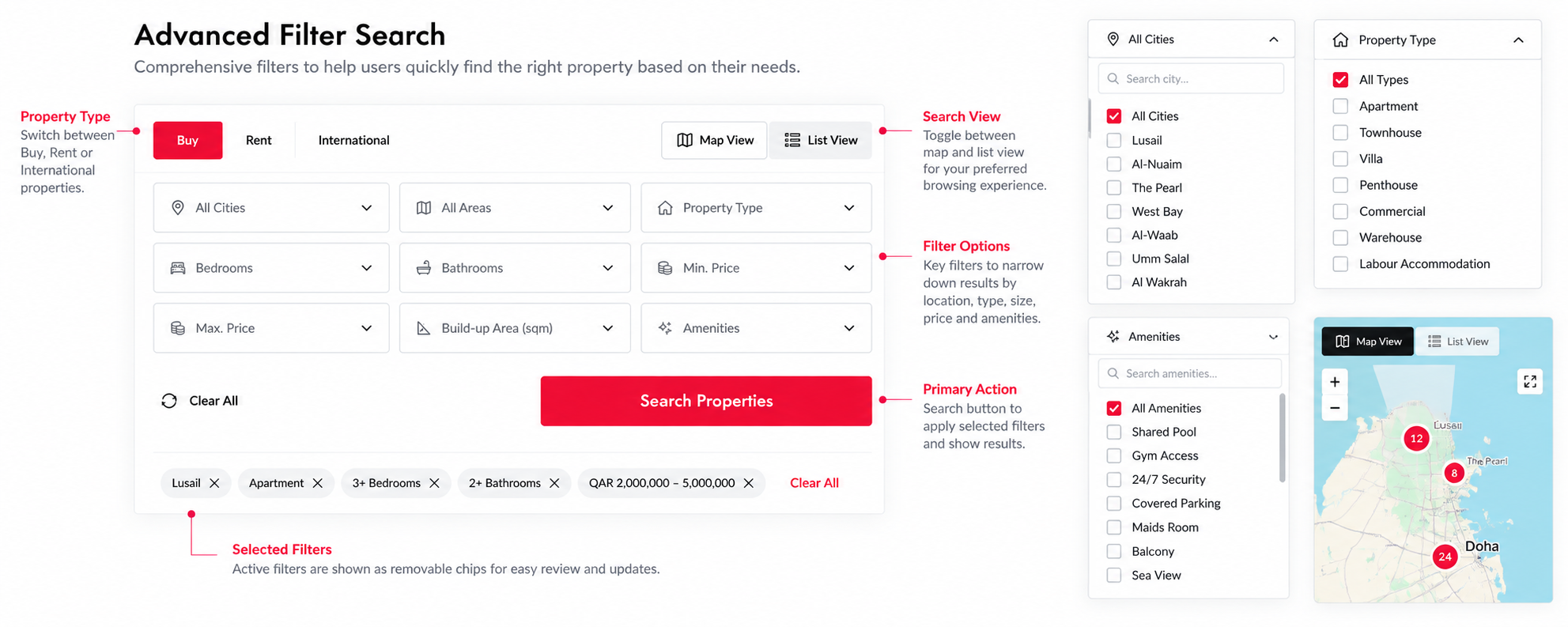This screenshot has height=627, width=1568.
Task: Tick the Shared Pool amenity checkbox
Action: tap(1113, 432)
